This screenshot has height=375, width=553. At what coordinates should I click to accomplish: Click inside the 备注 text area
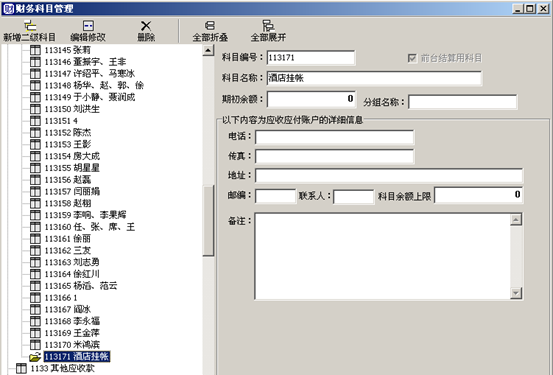tap(382, 256)
